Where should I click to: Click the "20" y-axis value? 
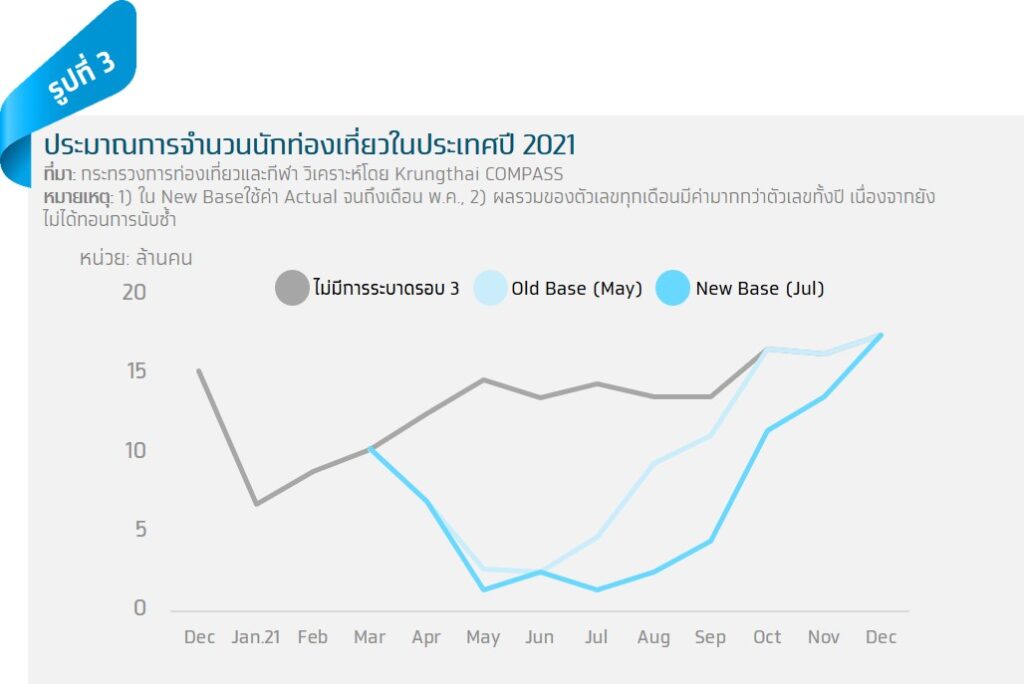coord(134,292)
